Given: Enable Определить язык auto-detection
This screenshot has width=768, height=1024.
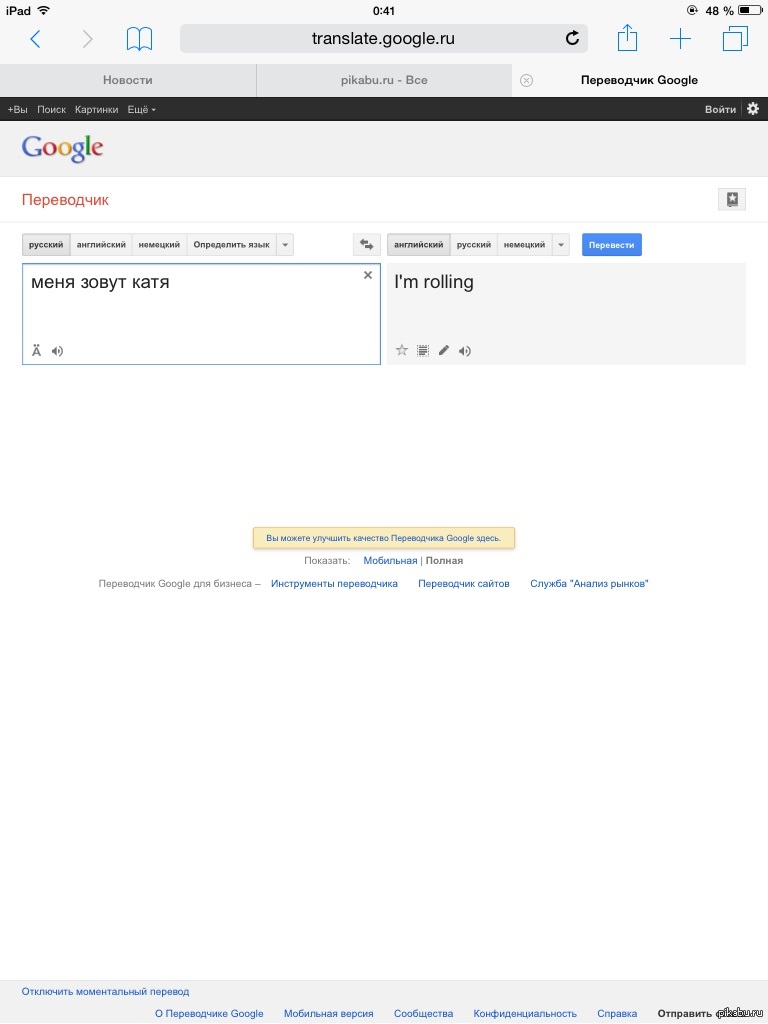Looking at the screenshot, I should [231, 245].
